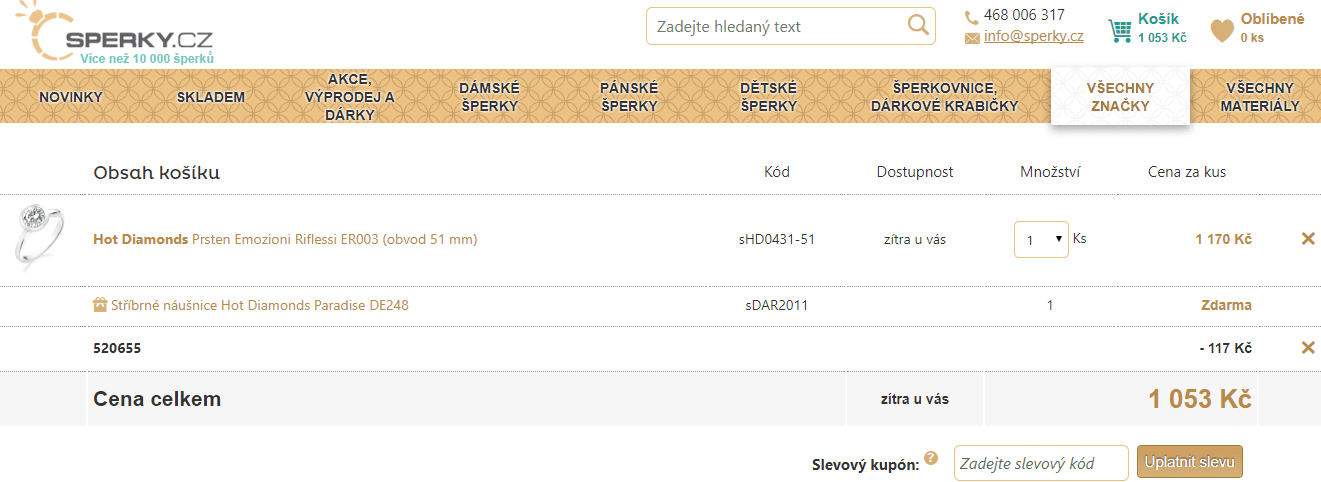Click the search text field
Image resolution: width=1321 pixels, height=482 pixels.
[775, 26]
